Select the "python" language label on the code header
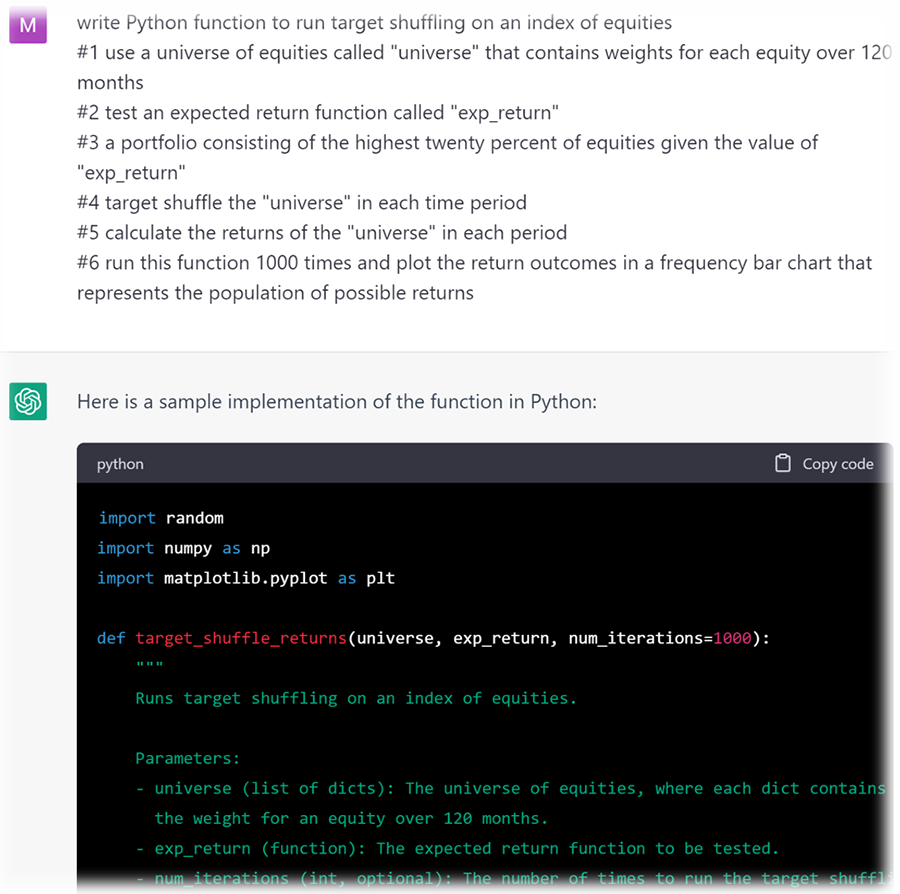The image size is (900, 894). coord(120,463)
